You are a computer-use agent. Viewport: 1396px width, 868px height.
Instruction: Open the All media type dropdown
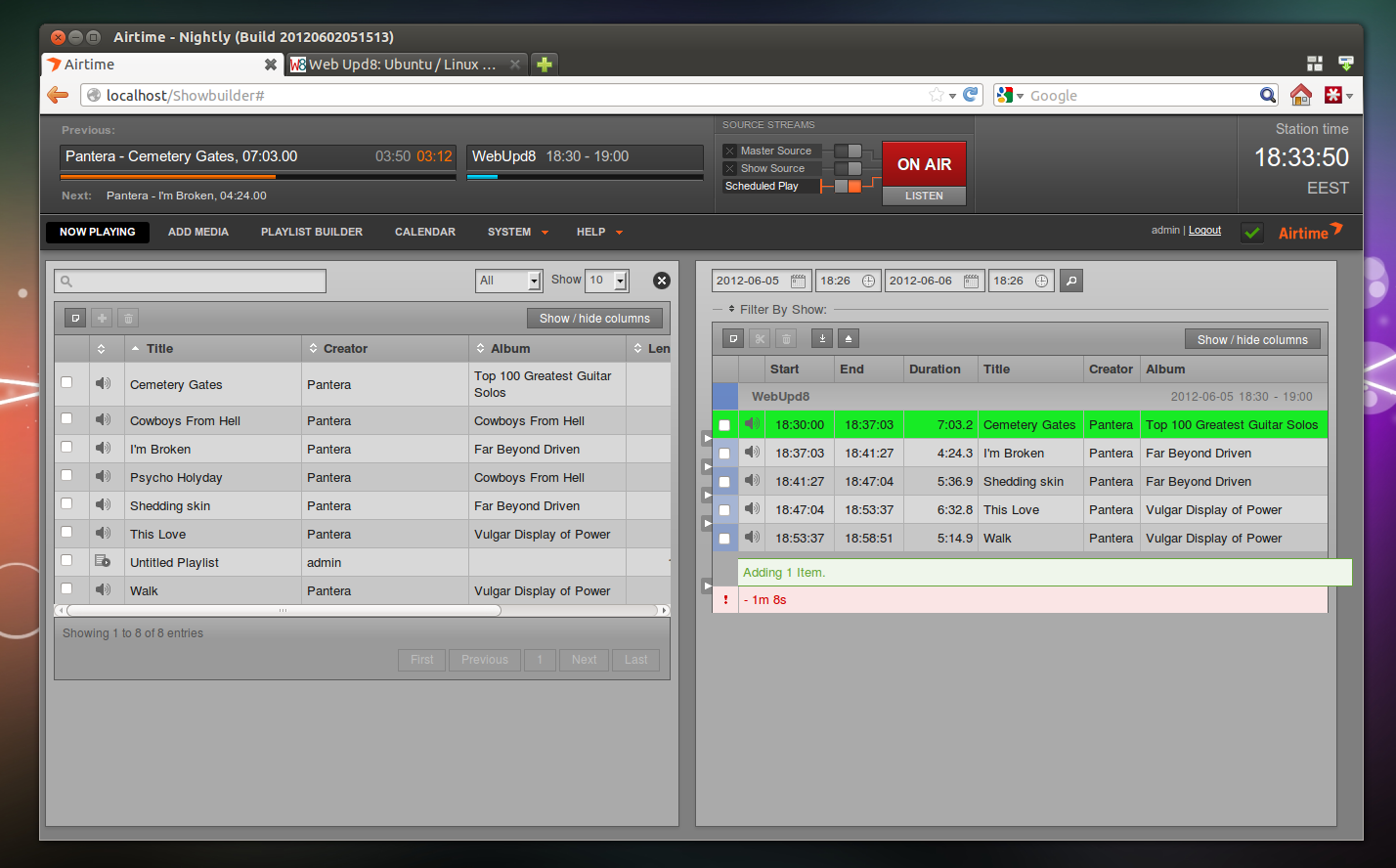[508, 281]
